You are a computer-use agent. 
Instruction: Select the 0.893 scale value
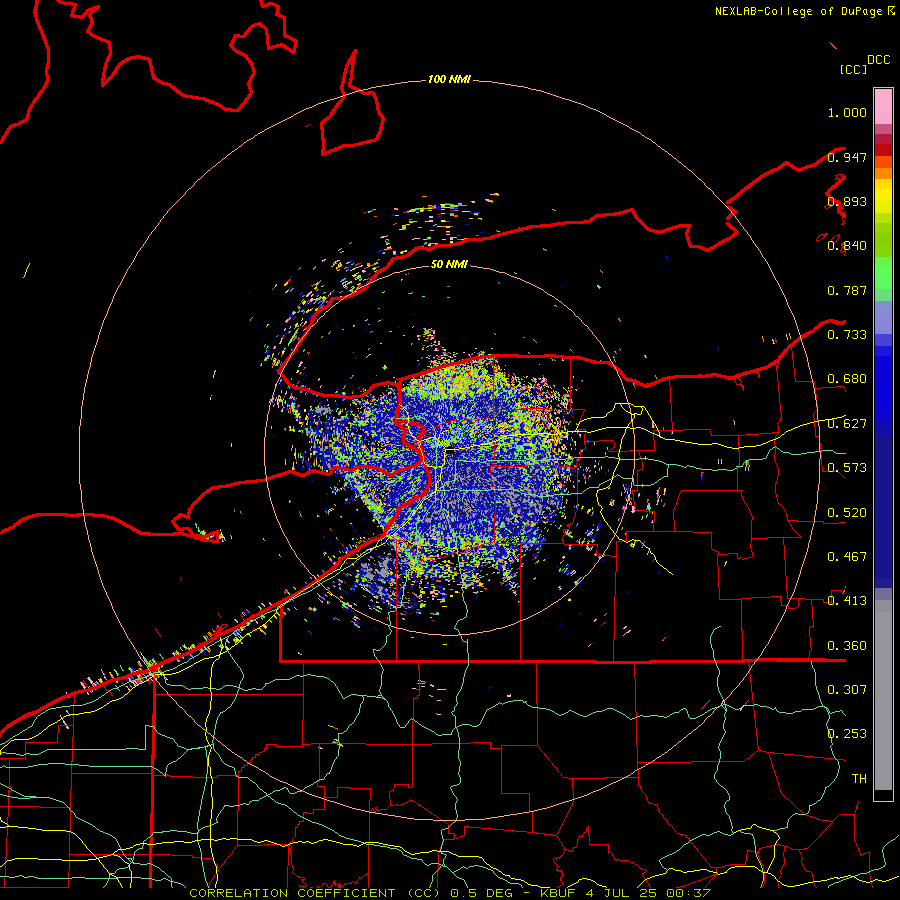pyautogui.click(x=847, y=201)
